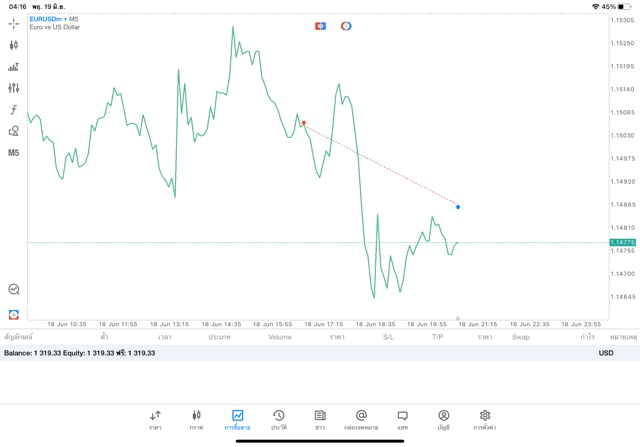Open the objects shapes tool

14,131
